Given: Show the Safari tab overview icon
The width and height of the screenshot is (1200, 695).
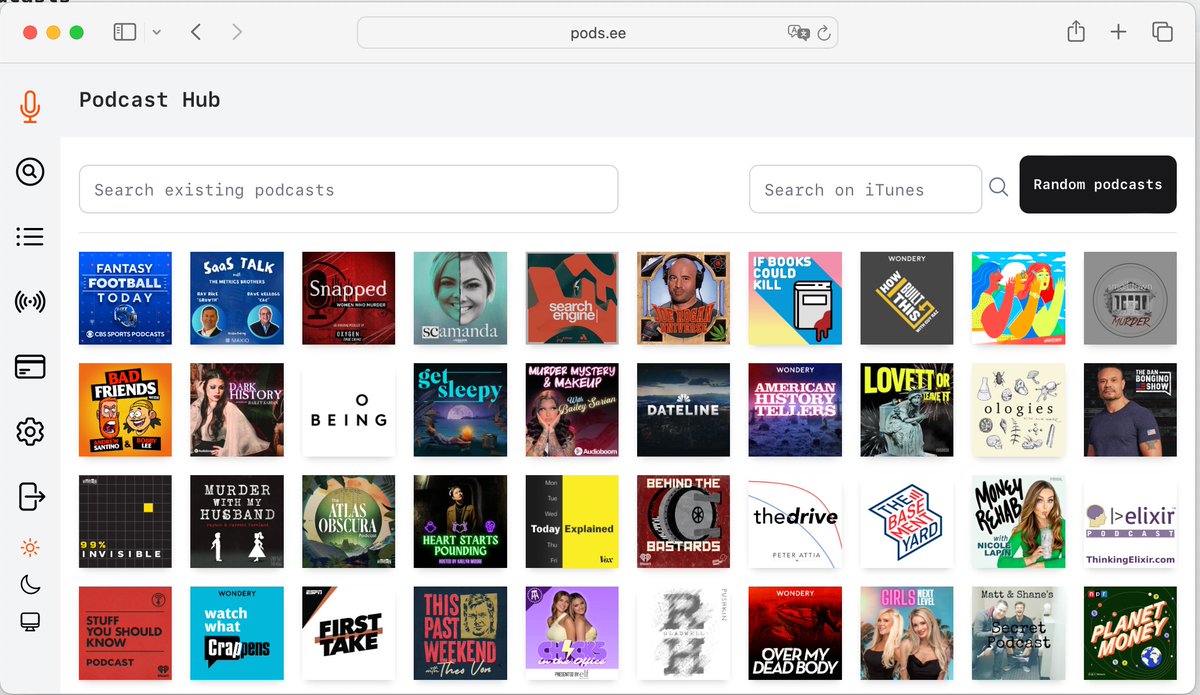Looking at the screenshot, I should (x=1162, y=32).
